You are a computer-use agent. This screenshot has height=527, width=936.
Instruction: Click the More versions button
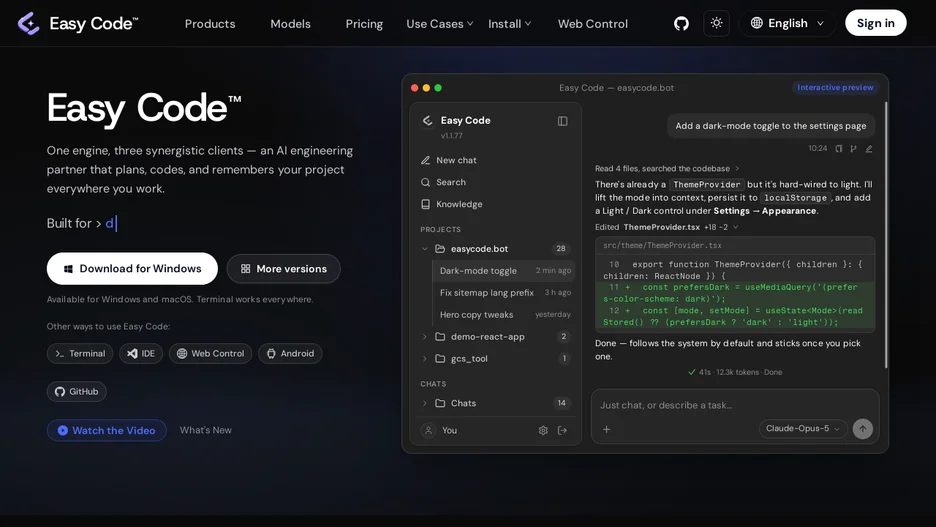click(284, 269)
